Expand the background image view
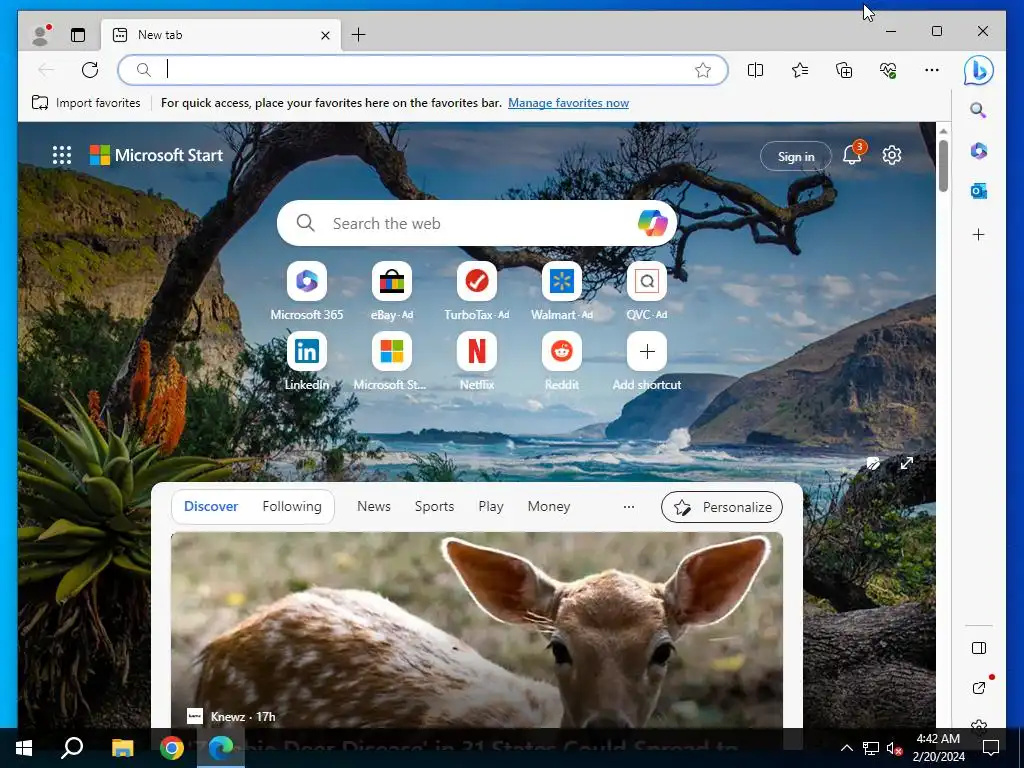 pyautogui.click(x=906, y=463)
